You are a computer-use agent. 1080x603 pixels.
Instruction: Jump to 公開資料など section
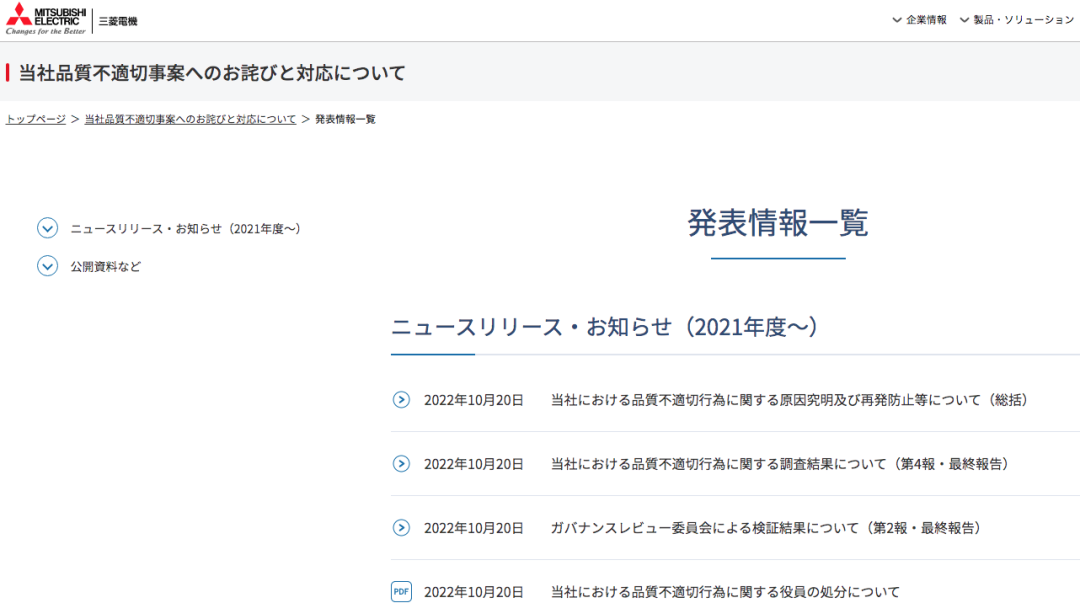105,267
